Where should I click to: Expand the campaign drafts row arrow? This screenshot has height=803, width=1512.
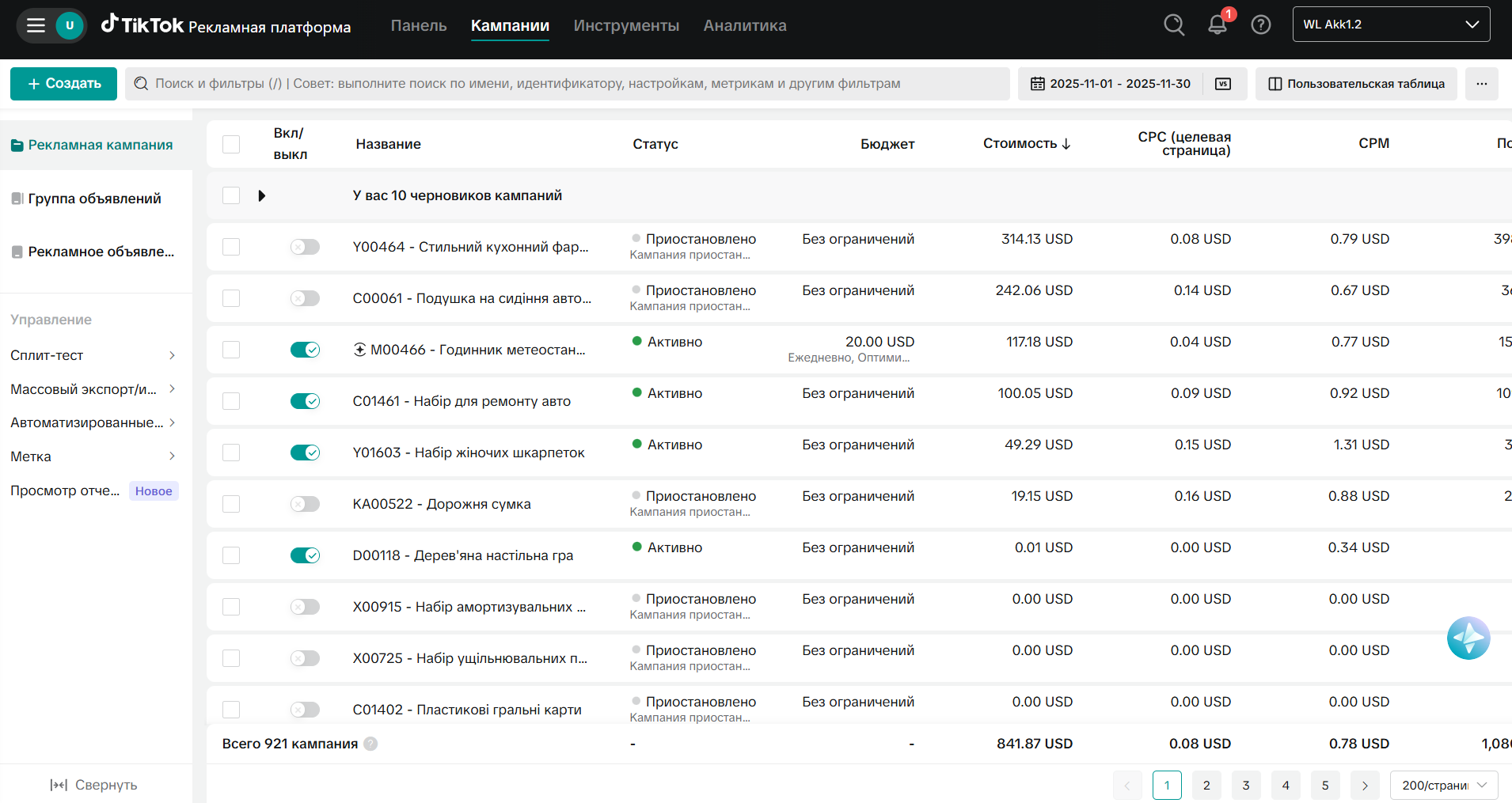coord(262,195)
